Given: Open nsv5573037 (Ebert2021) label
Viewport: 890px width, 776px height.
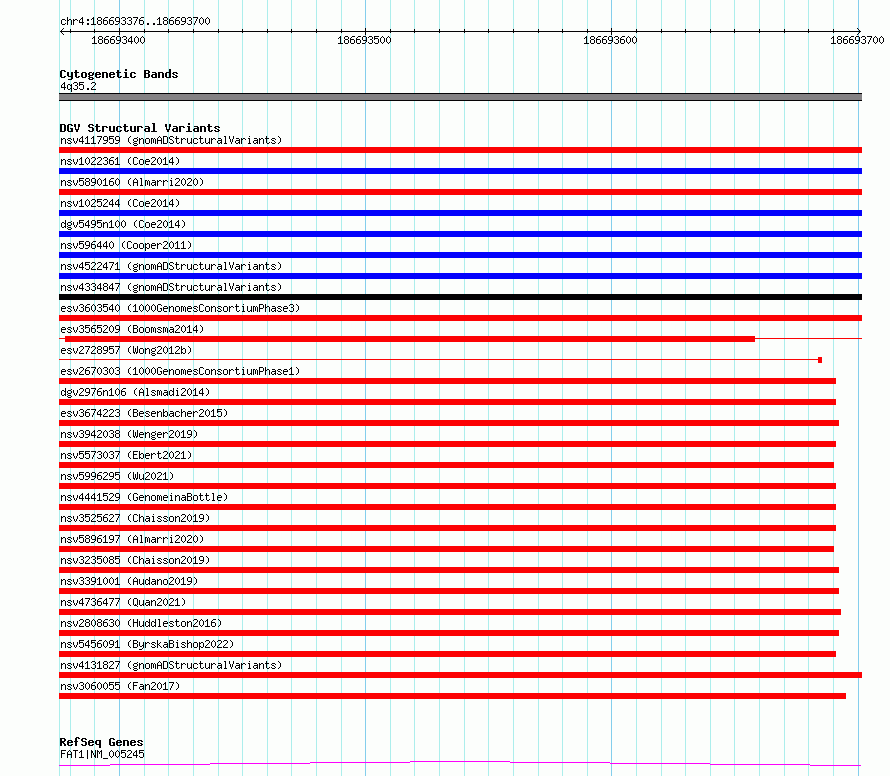Looking at the screenshot, I should [x=126, y=455].
